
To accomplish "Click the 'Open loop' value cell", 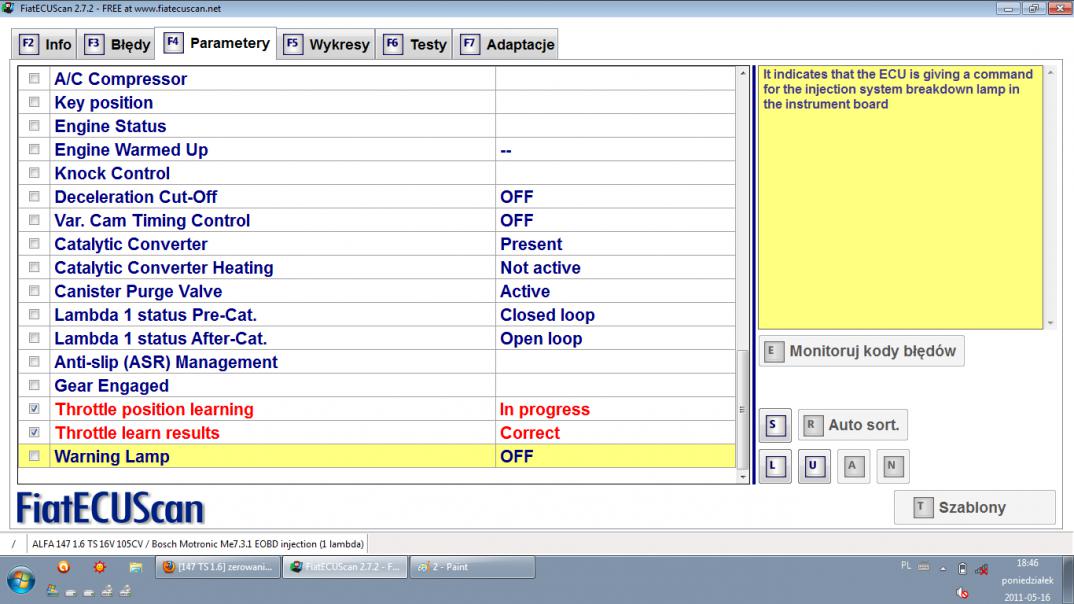I will tap(615, 338).
